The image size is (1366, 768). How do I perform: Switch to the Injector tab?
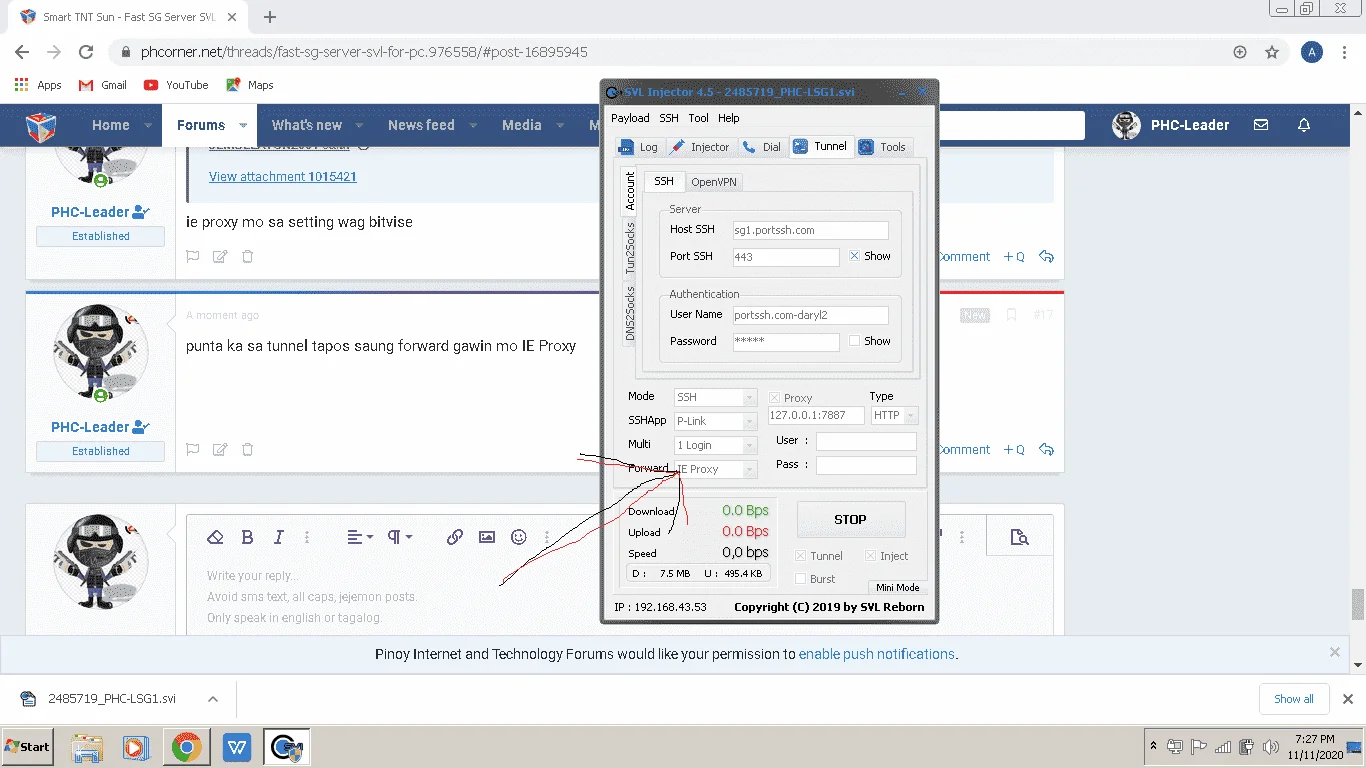pos(700,147)
